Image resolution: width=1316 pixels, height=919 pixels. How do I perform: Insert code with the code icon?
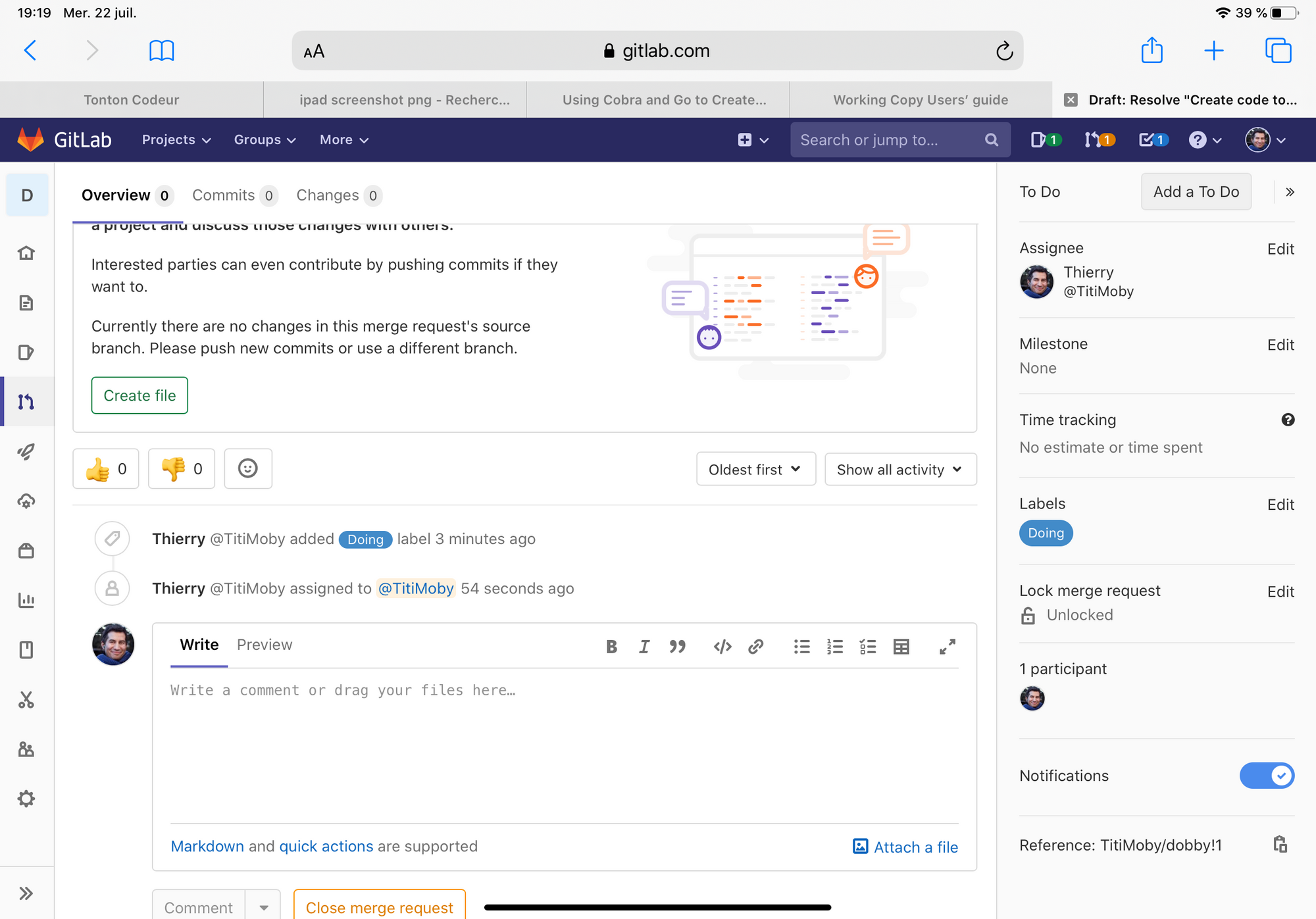click(722, 647)
